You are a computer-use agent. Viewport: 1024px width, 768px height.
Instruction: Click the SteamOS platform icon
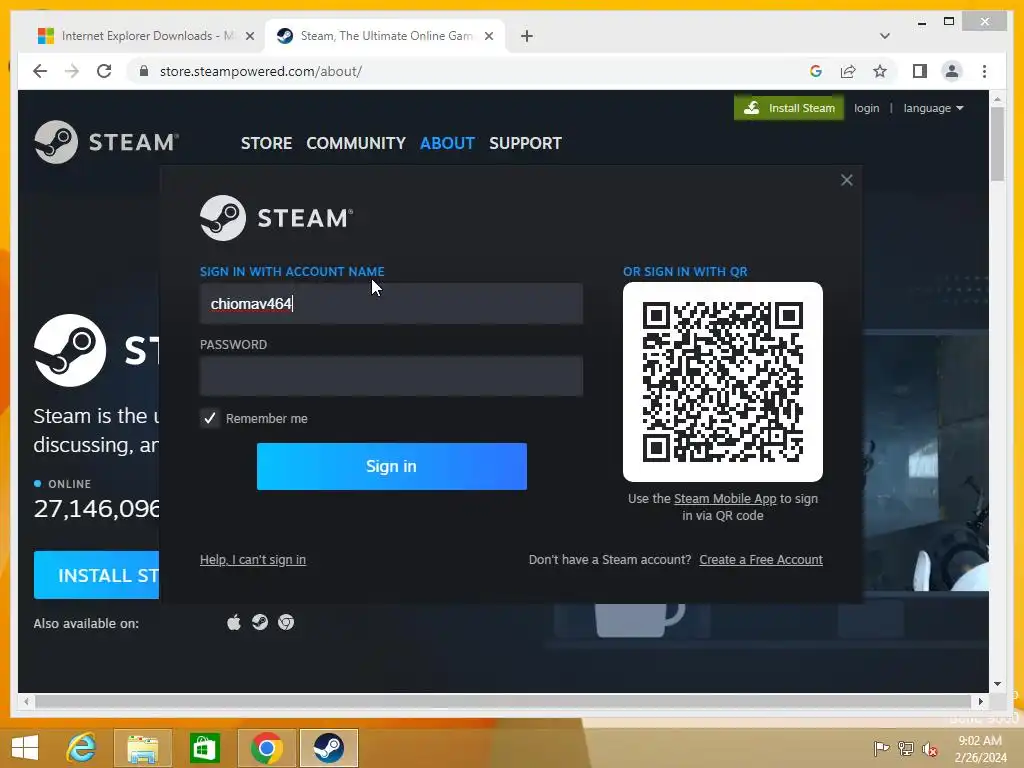tap(260, 622)
